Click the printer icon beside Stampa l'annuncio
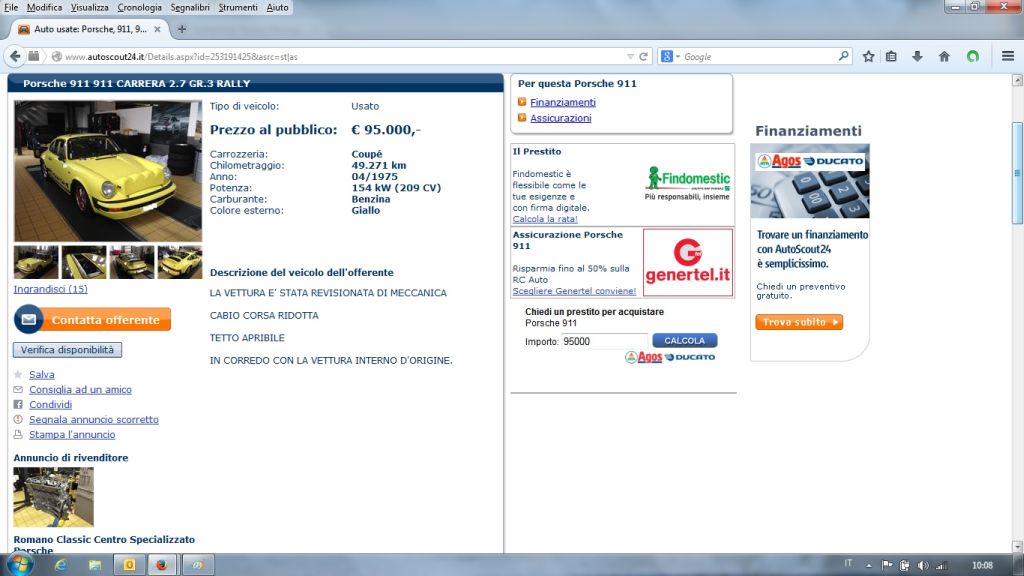Screen dimensions: 1024x576 coord(18,435)
